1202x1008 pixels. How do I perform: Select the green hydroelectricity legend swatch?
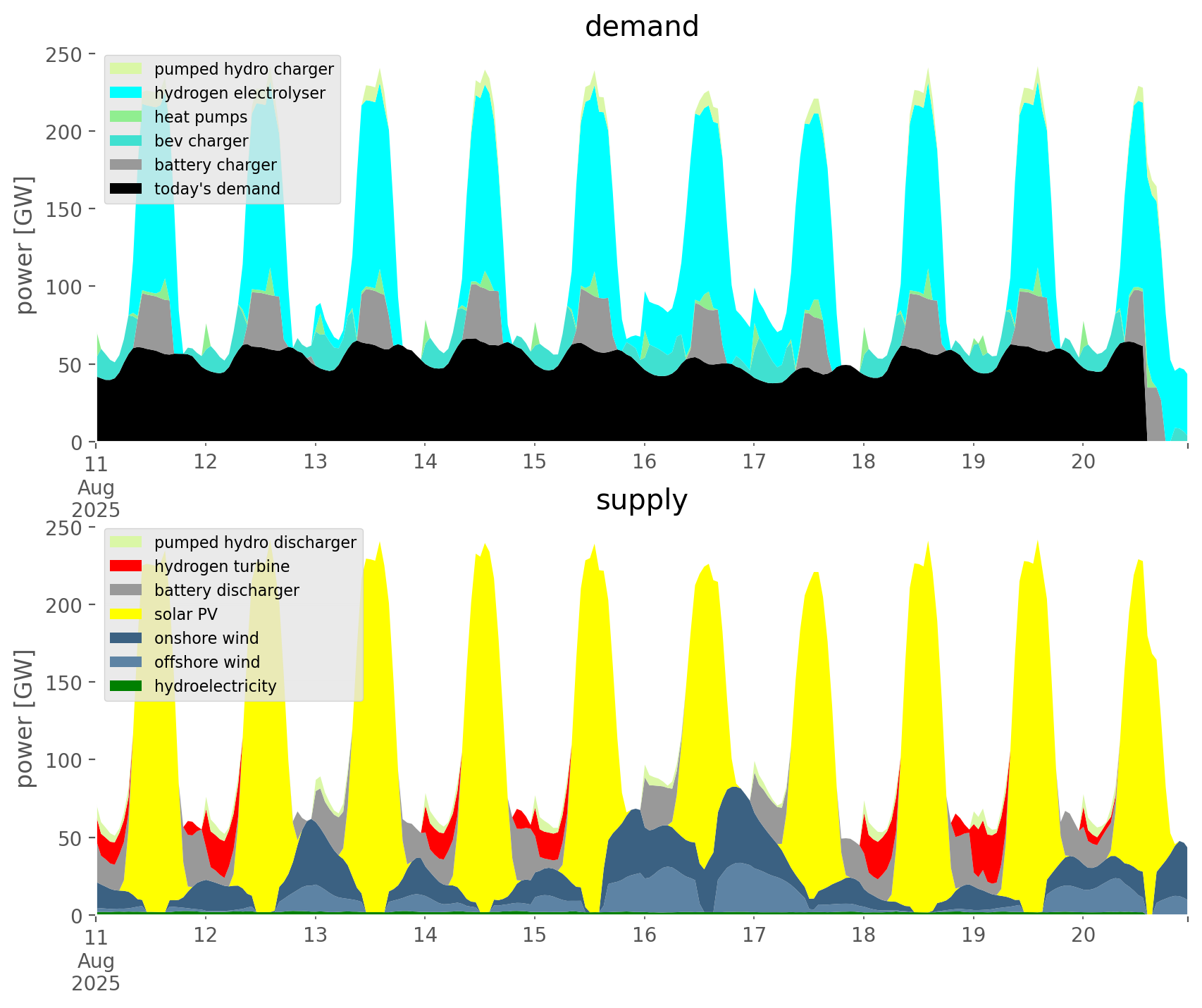click(127, 686)
